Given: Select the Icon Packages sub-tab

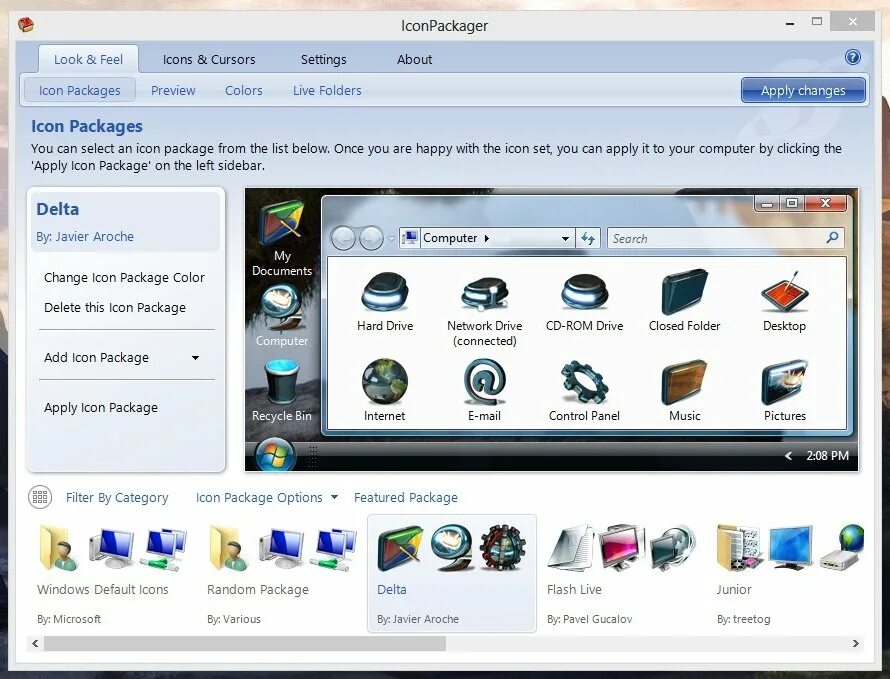Looking at the screenshot, I should (79, 91).
